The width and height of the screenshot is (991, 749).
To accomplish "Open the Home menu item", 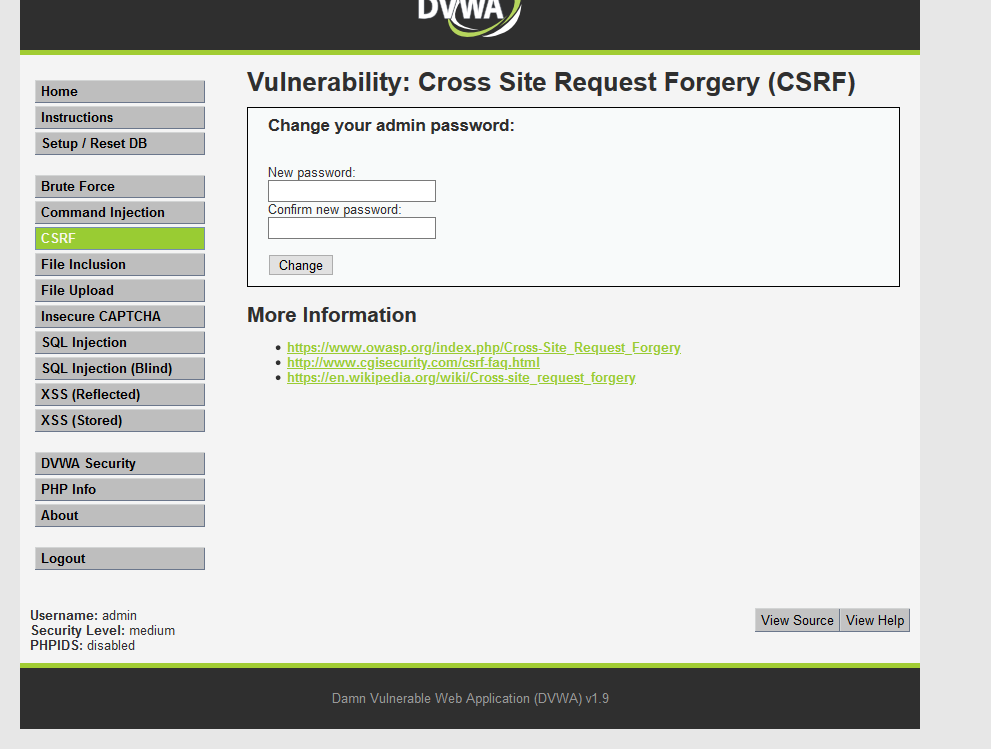I will pos(120,92).
